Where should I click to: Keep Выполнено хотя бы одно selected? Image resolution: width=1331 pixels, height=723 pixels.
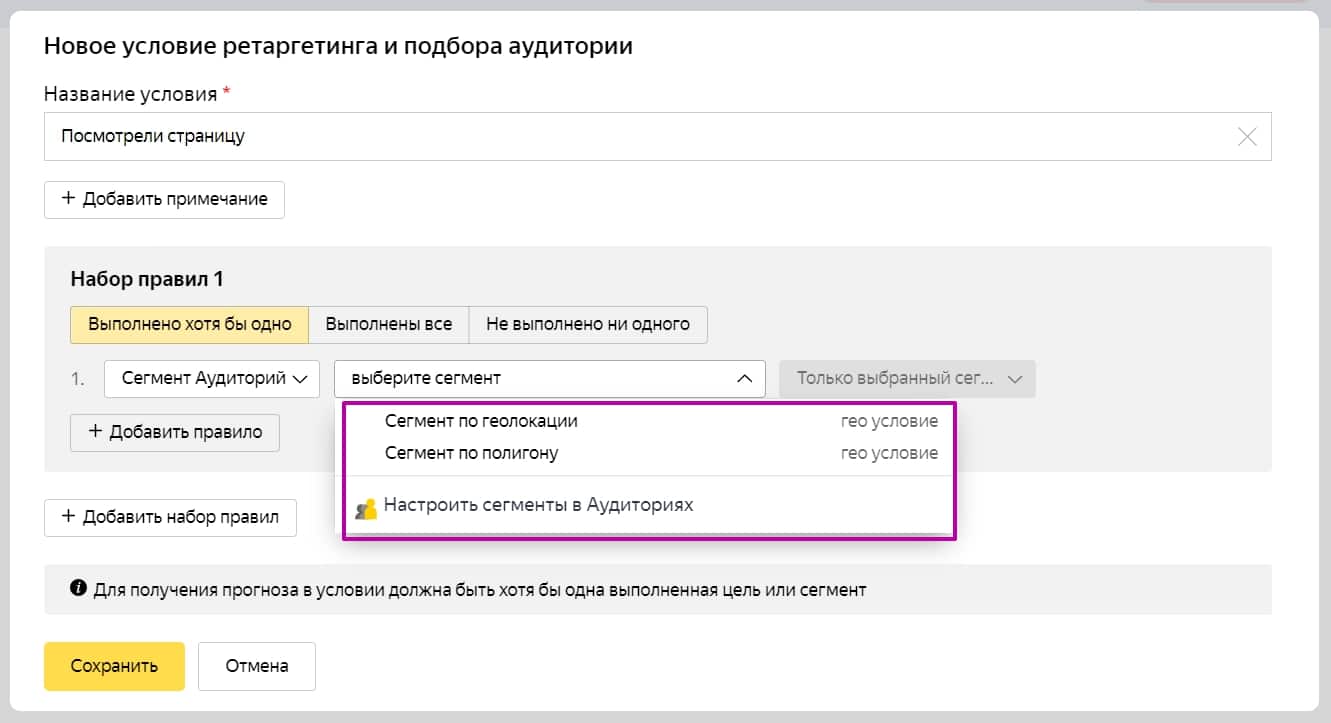[x=189, y=324]
